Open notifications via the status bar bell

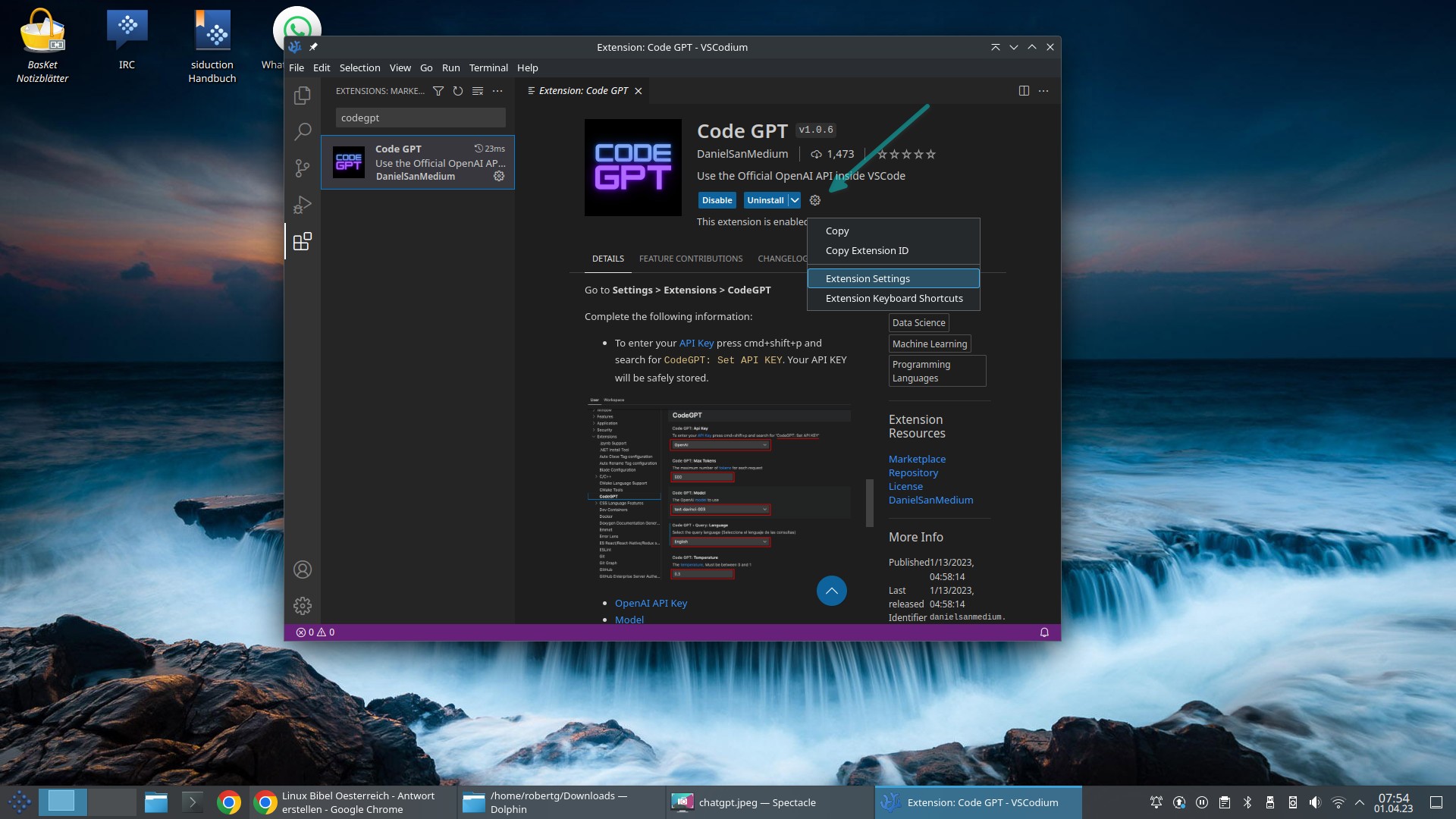pyautogui.click(x=1044, y=632)
